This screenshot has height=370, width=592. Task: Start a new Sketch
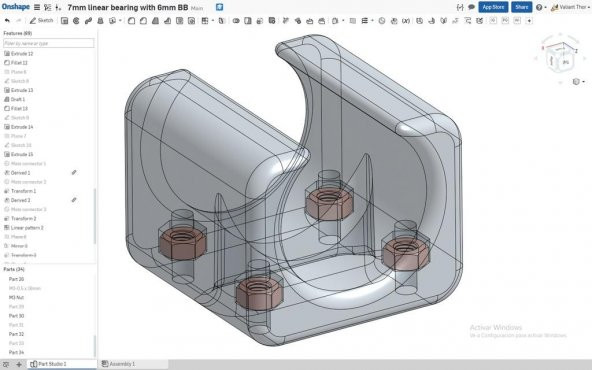(x=42, y=20)
